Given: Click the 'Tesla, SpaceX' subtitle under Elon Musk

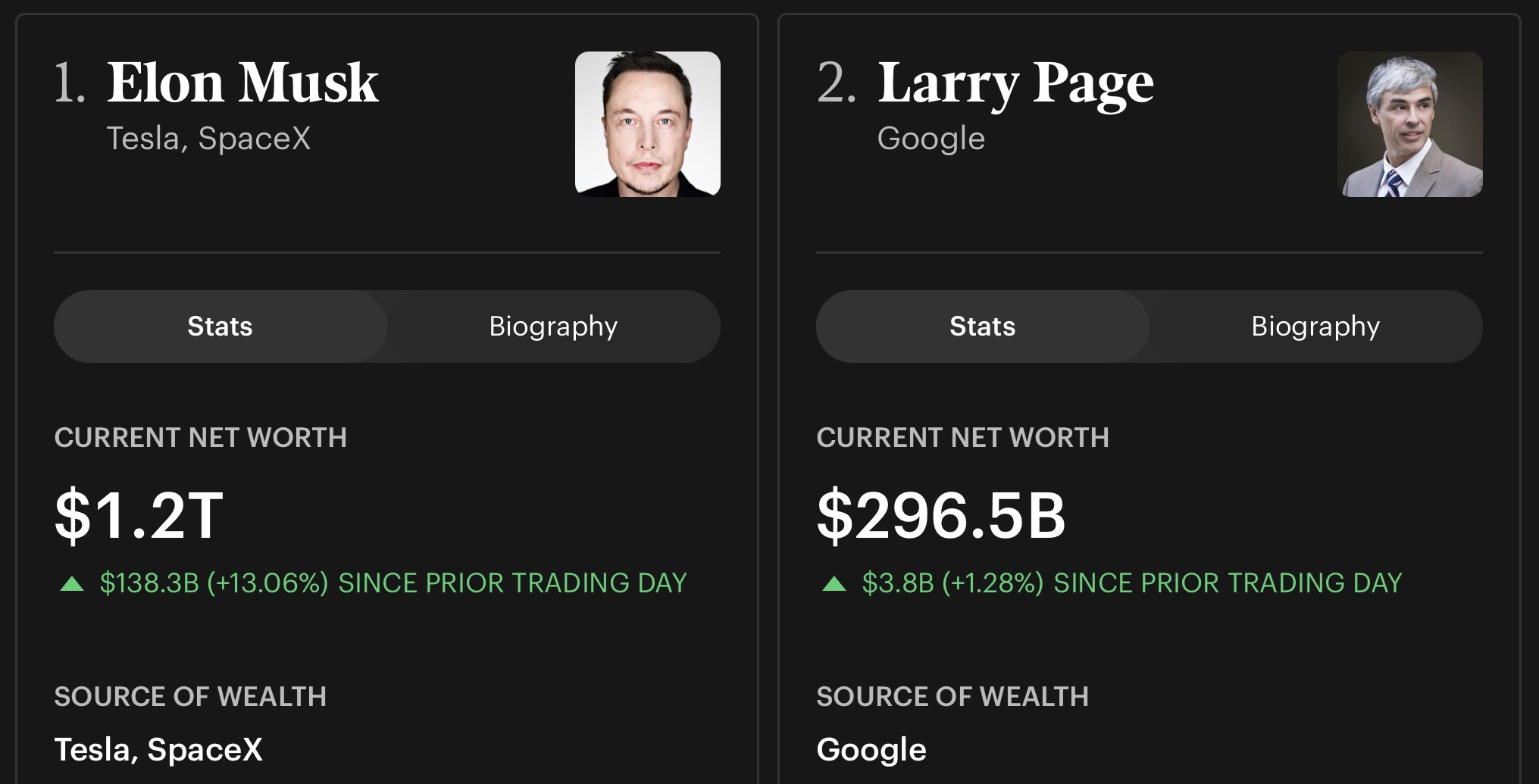Looking at the screenshot, I should pos(208,139).
